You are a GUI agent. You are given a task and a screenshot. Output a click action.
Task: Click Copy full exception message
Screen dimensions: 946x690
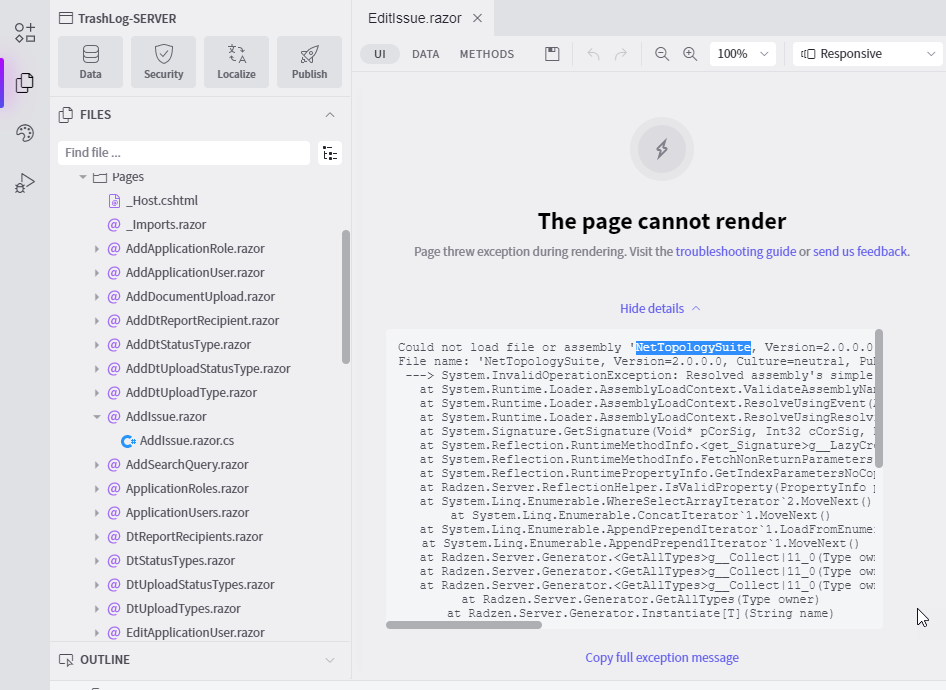coord(662,658)
